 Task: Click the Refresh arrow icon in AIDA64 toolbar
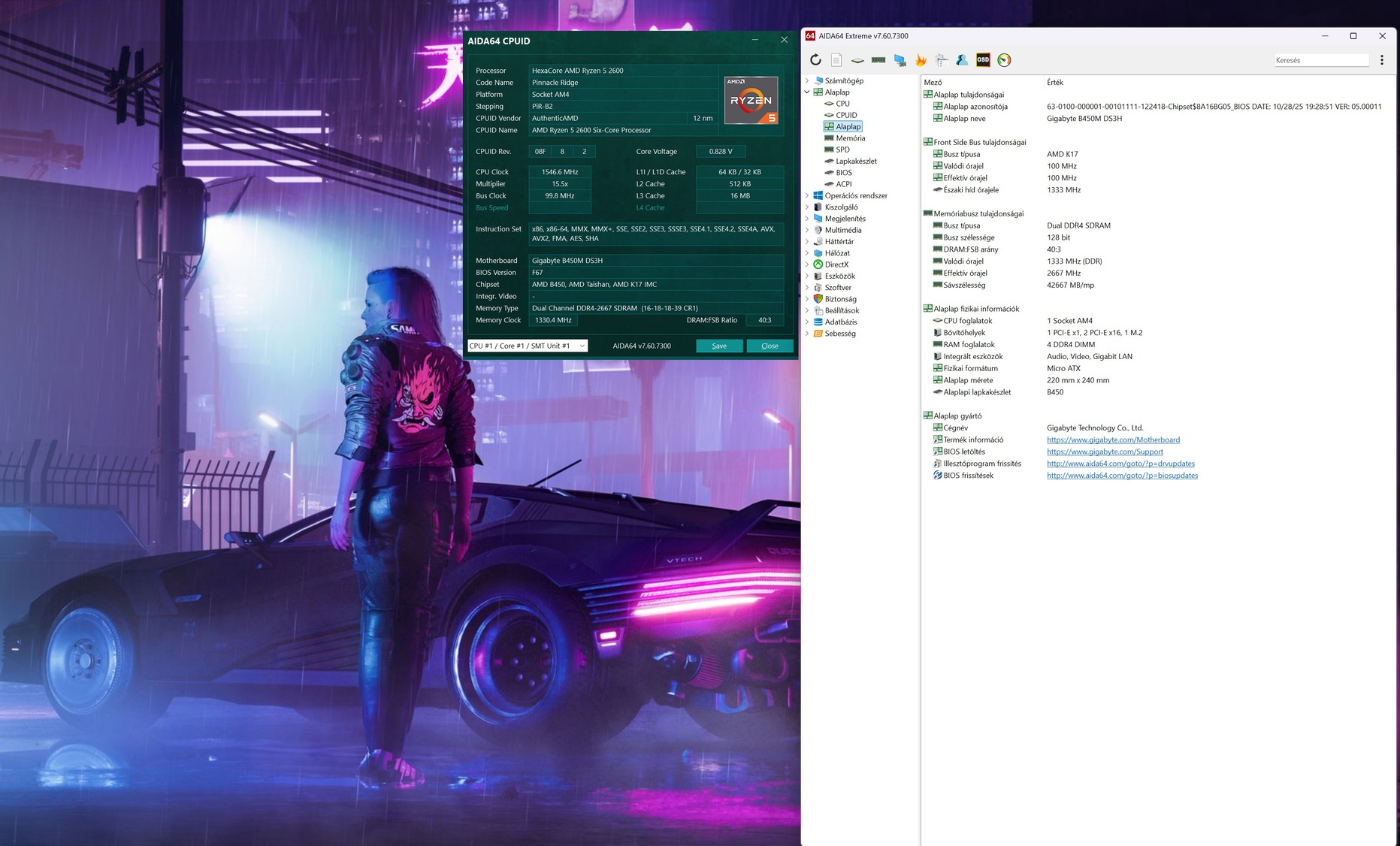click(x=815, y=60)
